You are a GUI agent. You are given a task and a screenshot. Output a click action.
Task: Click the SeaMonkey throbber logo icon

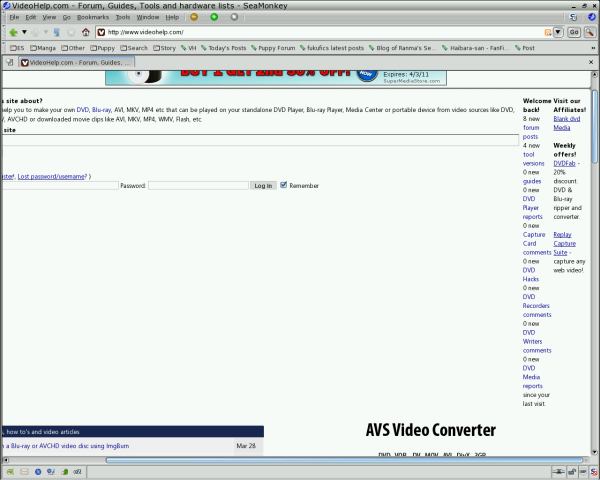pos(592,17)
